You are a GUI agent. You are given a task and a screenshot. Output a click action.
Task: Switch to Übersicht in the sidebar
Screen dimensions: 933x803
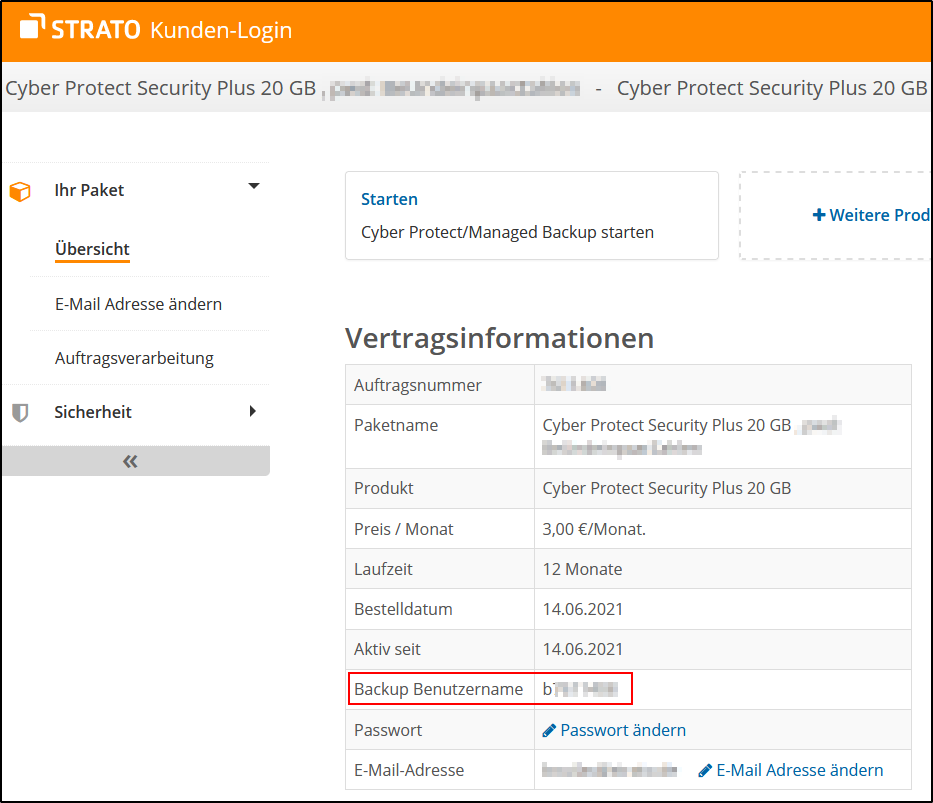click(92, 249)
